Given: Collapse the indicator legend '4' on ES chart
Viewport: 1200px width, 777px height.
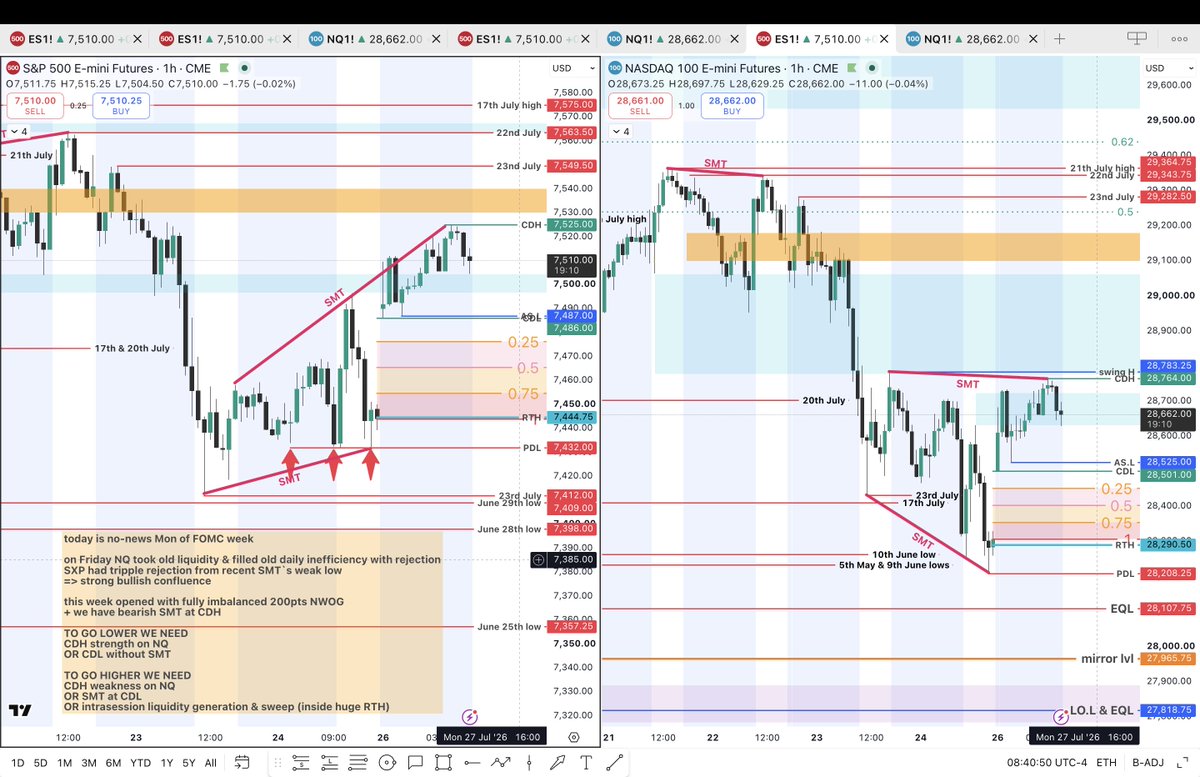Looking at the screenshot, I should coord(20,132).
